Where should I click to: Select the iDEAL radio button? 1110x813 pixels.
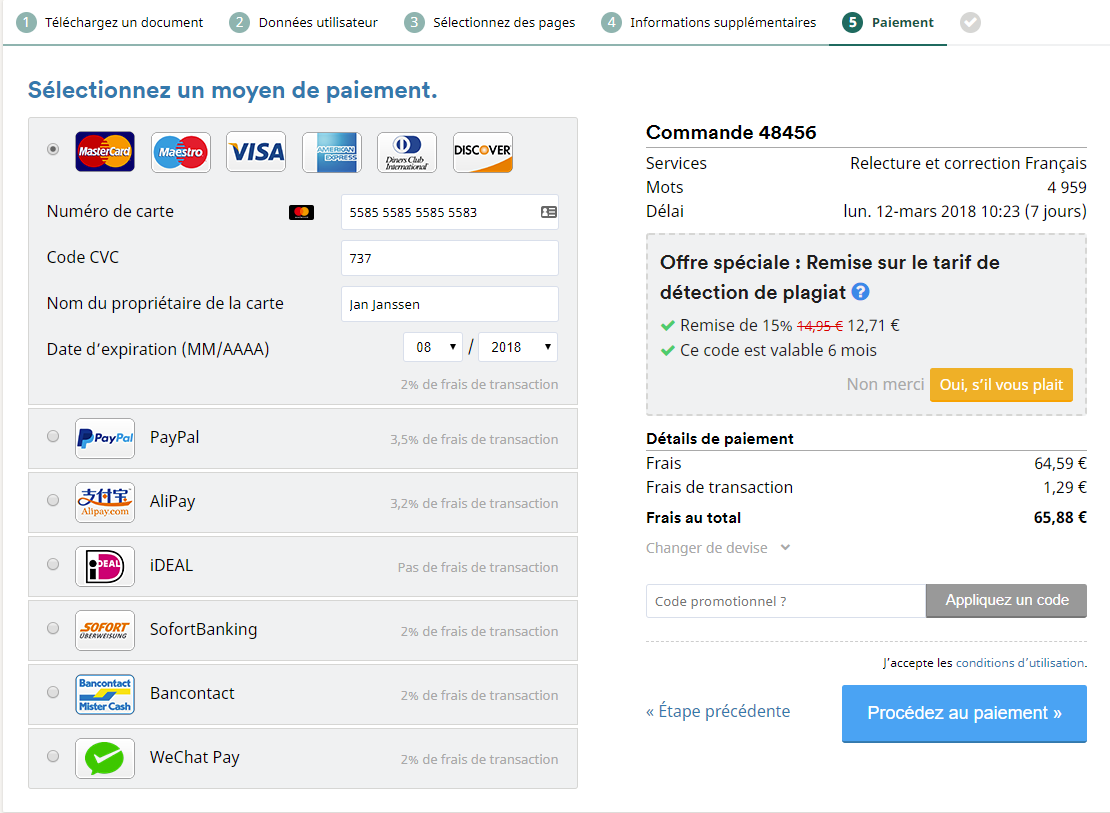pyautogui.click(x=53, y=564)
